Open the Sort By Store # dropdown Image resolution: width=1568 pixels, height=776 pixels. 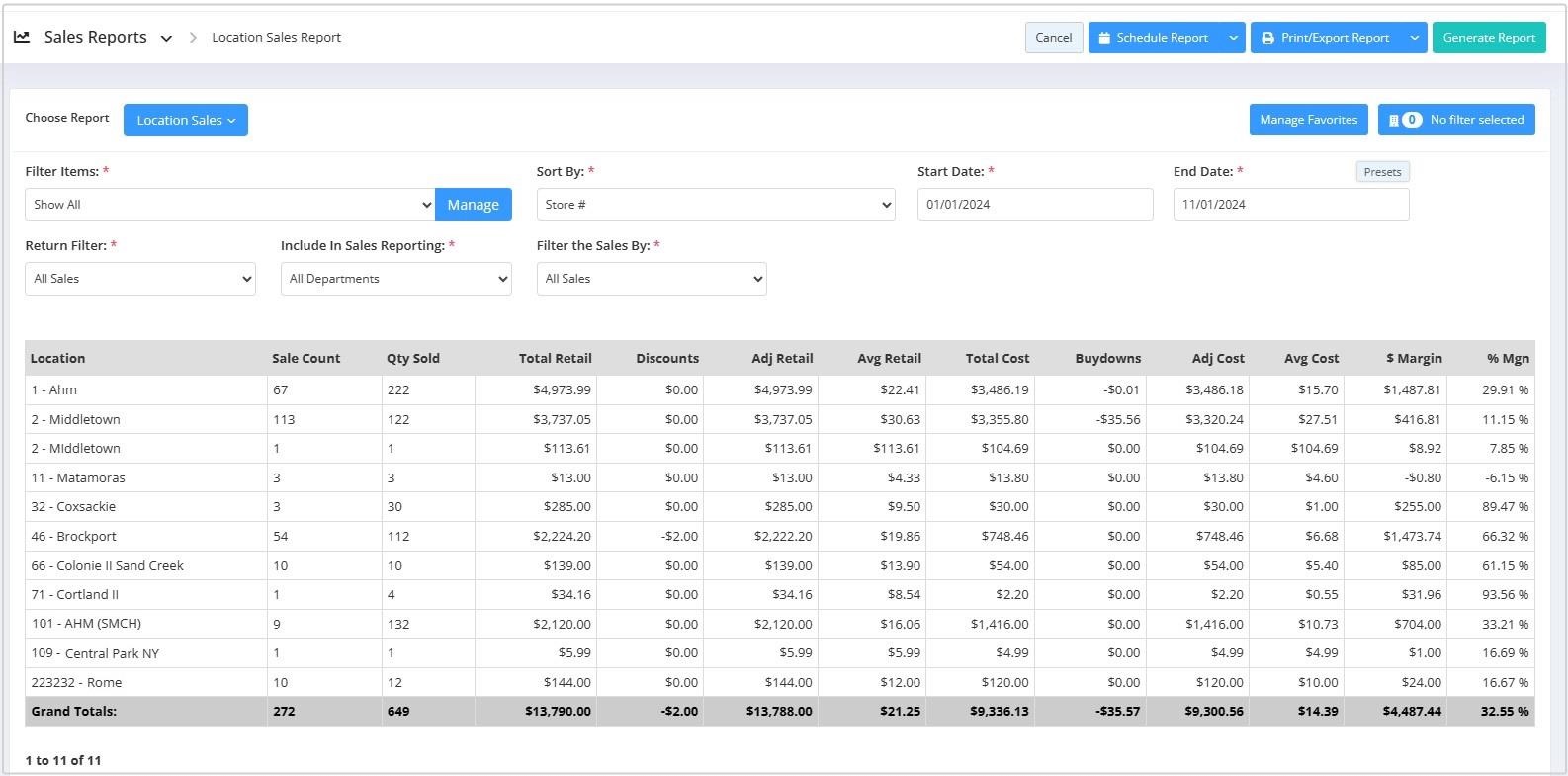[x=716, y=205]
